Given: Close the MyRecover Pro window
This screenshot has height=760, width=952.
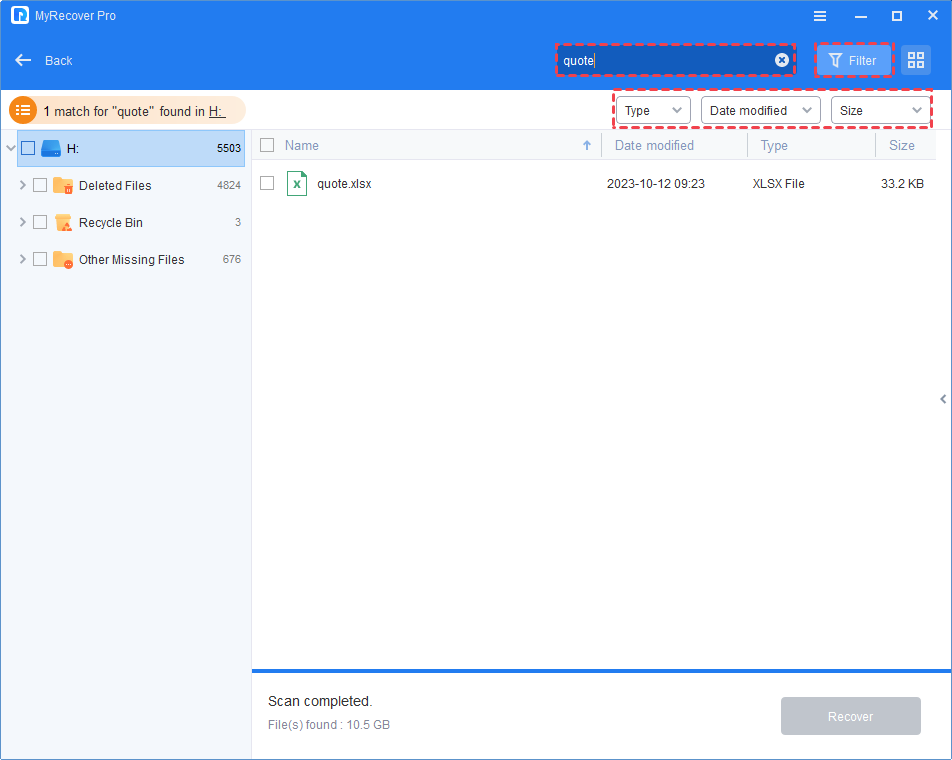Looking at the screenshot, I should (933, 16).
